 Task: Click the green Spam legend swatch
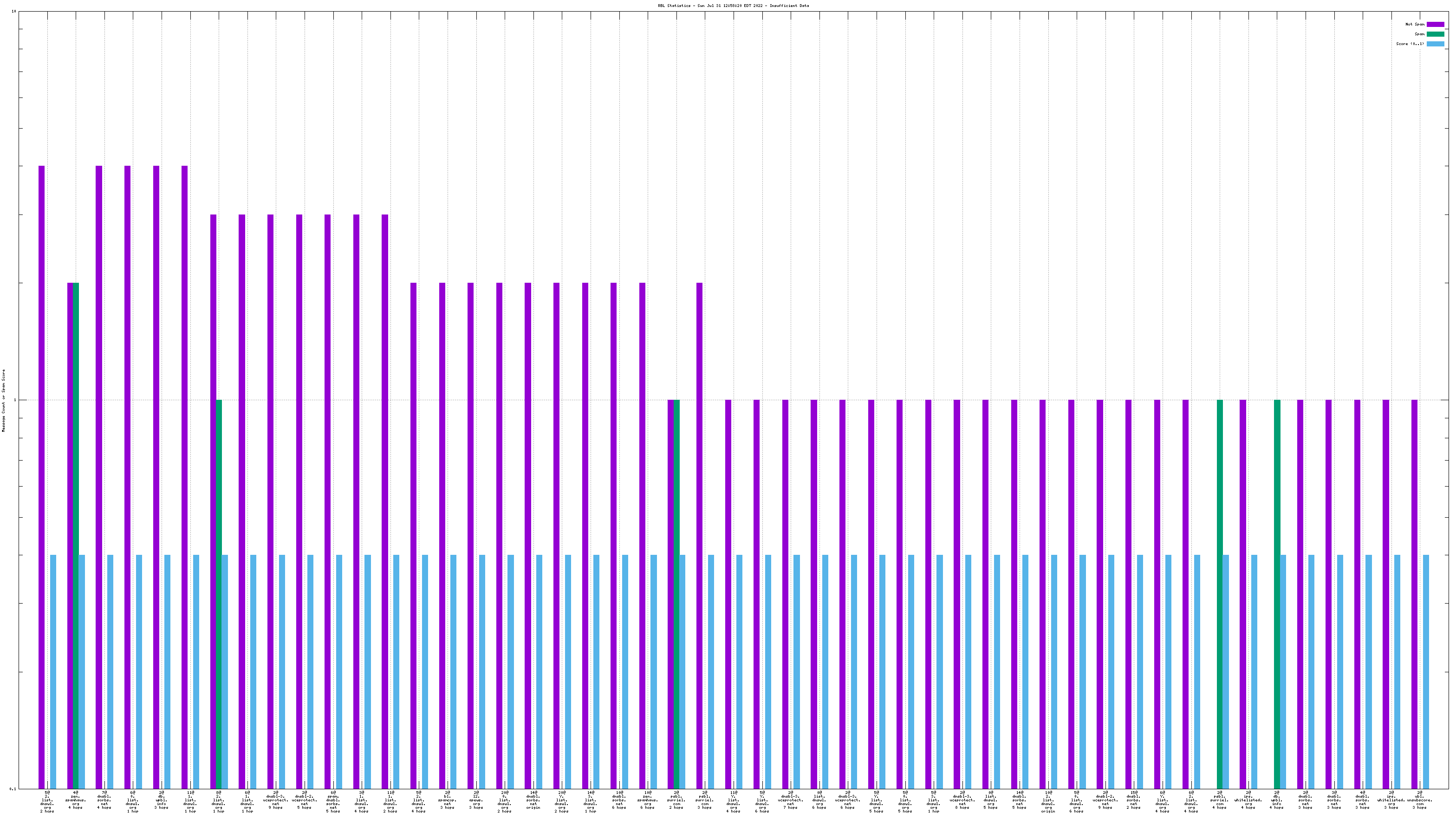coord(1435,34)
